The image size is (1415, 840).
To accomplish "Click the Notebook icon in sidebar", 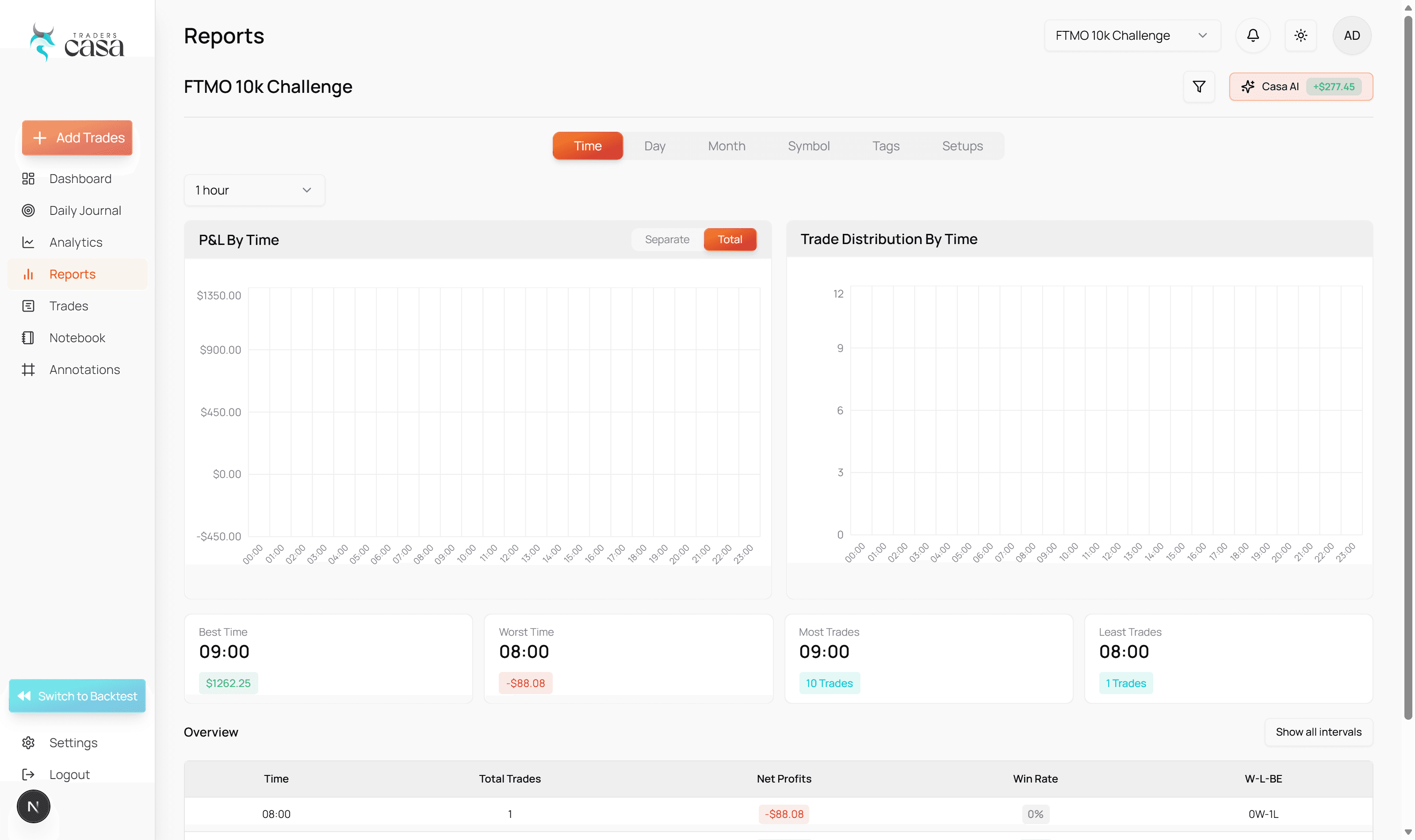I will [x=28, y=338].
